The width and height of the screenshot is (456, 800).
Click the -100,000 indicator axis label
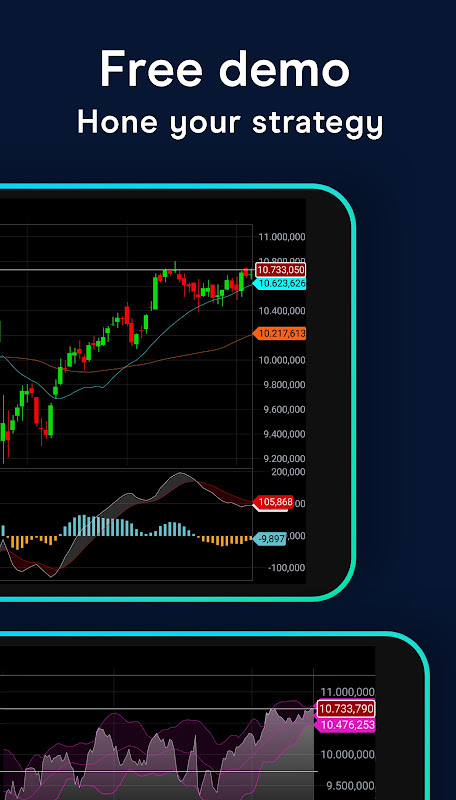(287, 568)
